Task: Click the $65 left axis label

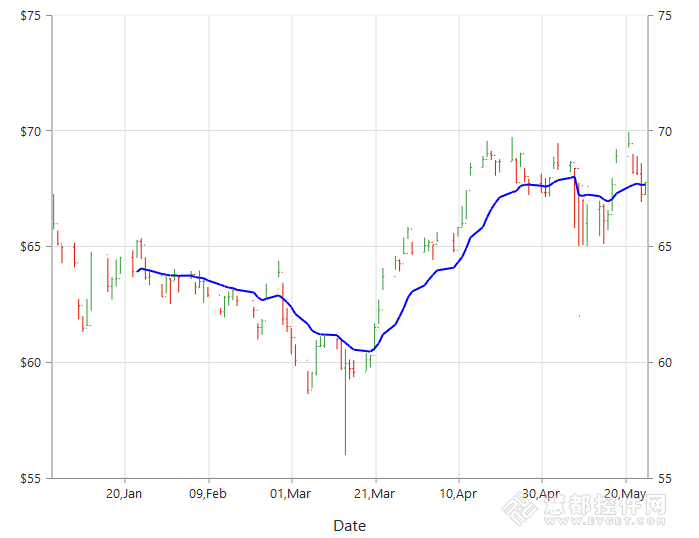Action: pos(30,246)
